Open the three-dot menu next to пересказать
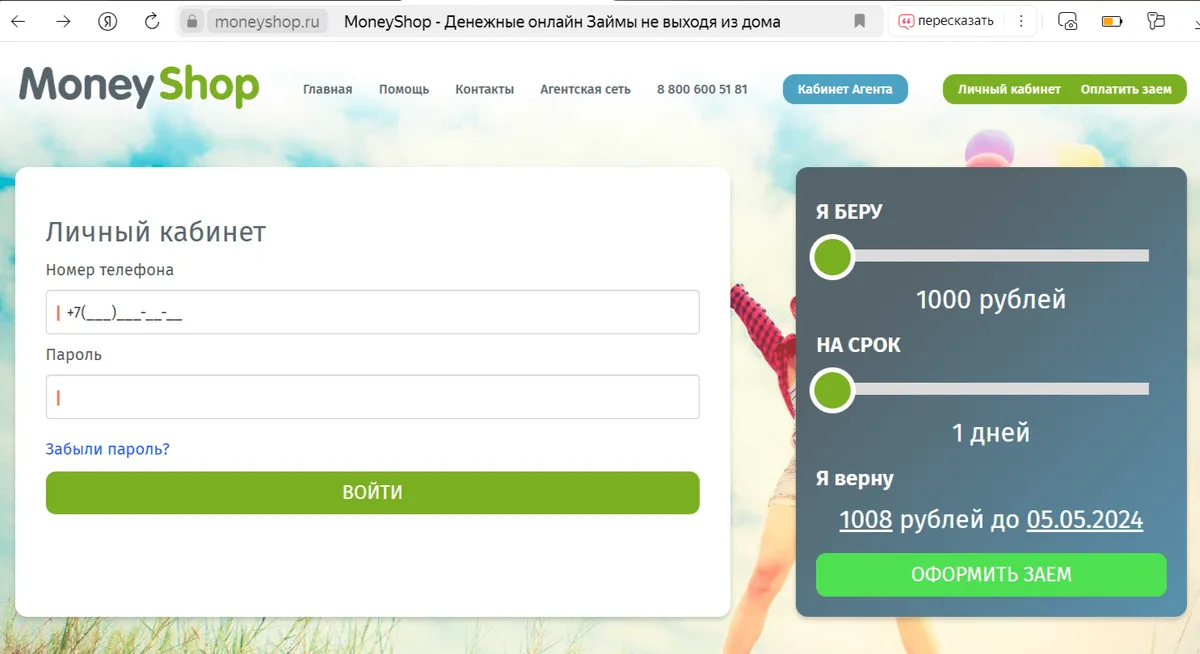Image resolution: width=1200 pixels, height=654 pixels. coord(1020,21)
